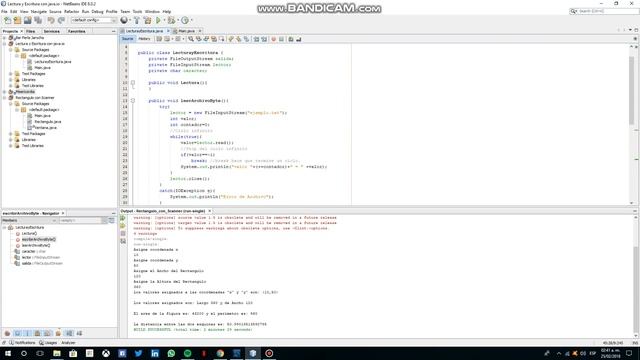Close the LecturaEscritura.java editor tab
This screenshot has width=640, height=360.
click(168, 31)
